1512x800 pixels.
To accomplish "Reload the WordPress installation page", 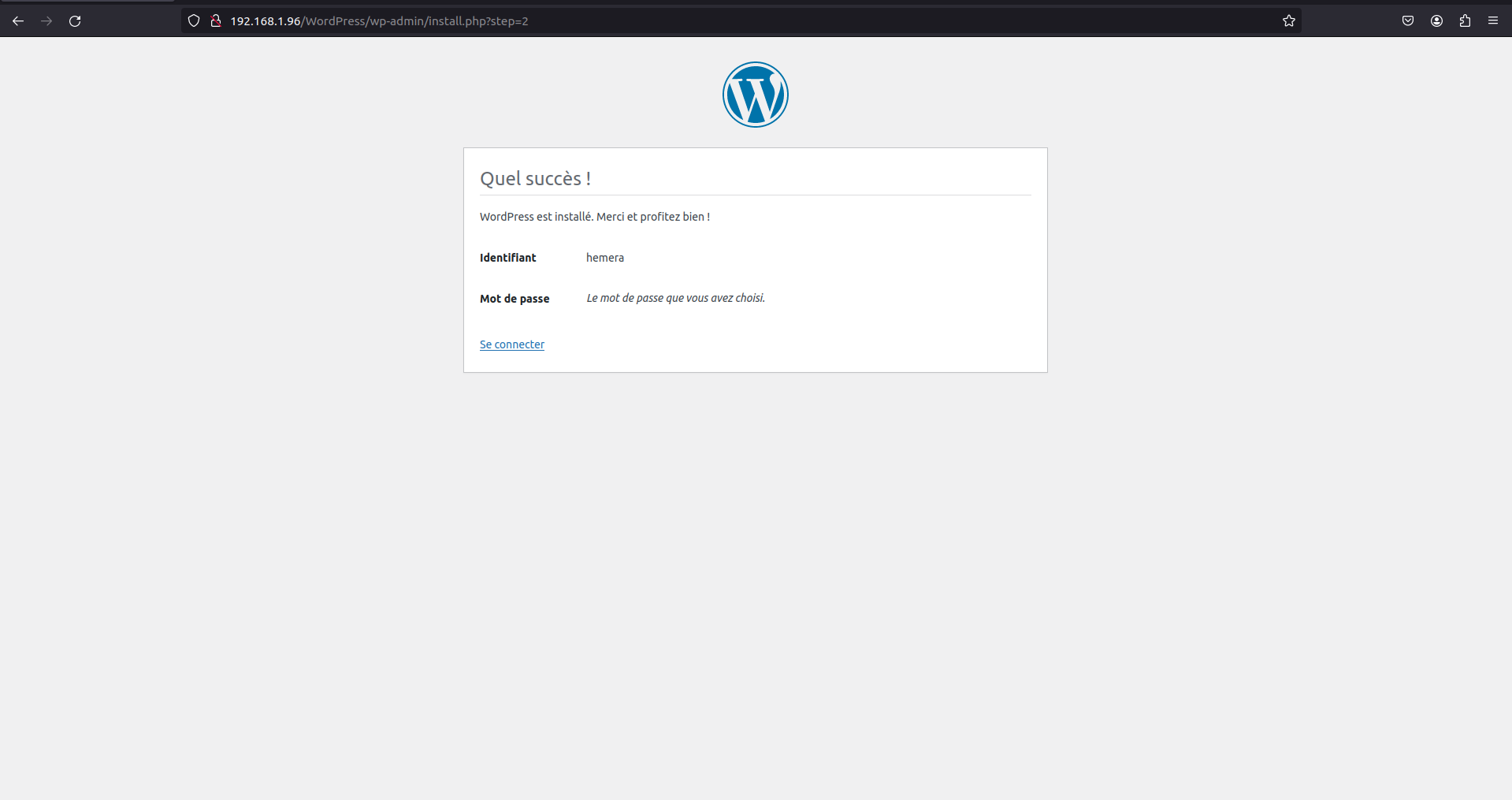I will [x=75, y=21].
